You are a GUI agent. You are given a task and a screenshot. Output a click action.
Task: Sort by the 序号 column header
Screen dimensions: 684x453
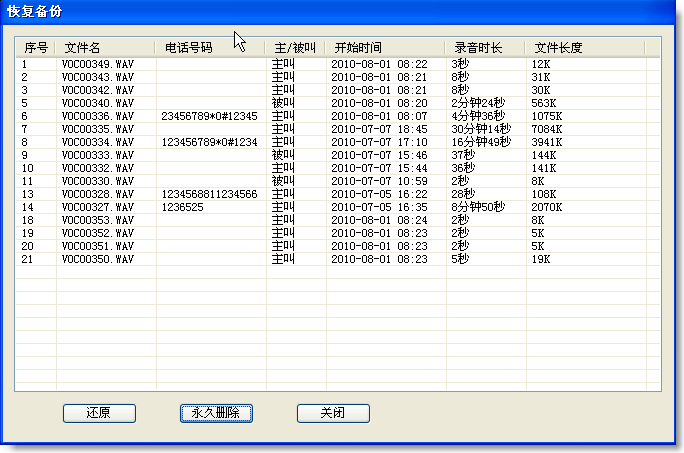coord(36,48)
